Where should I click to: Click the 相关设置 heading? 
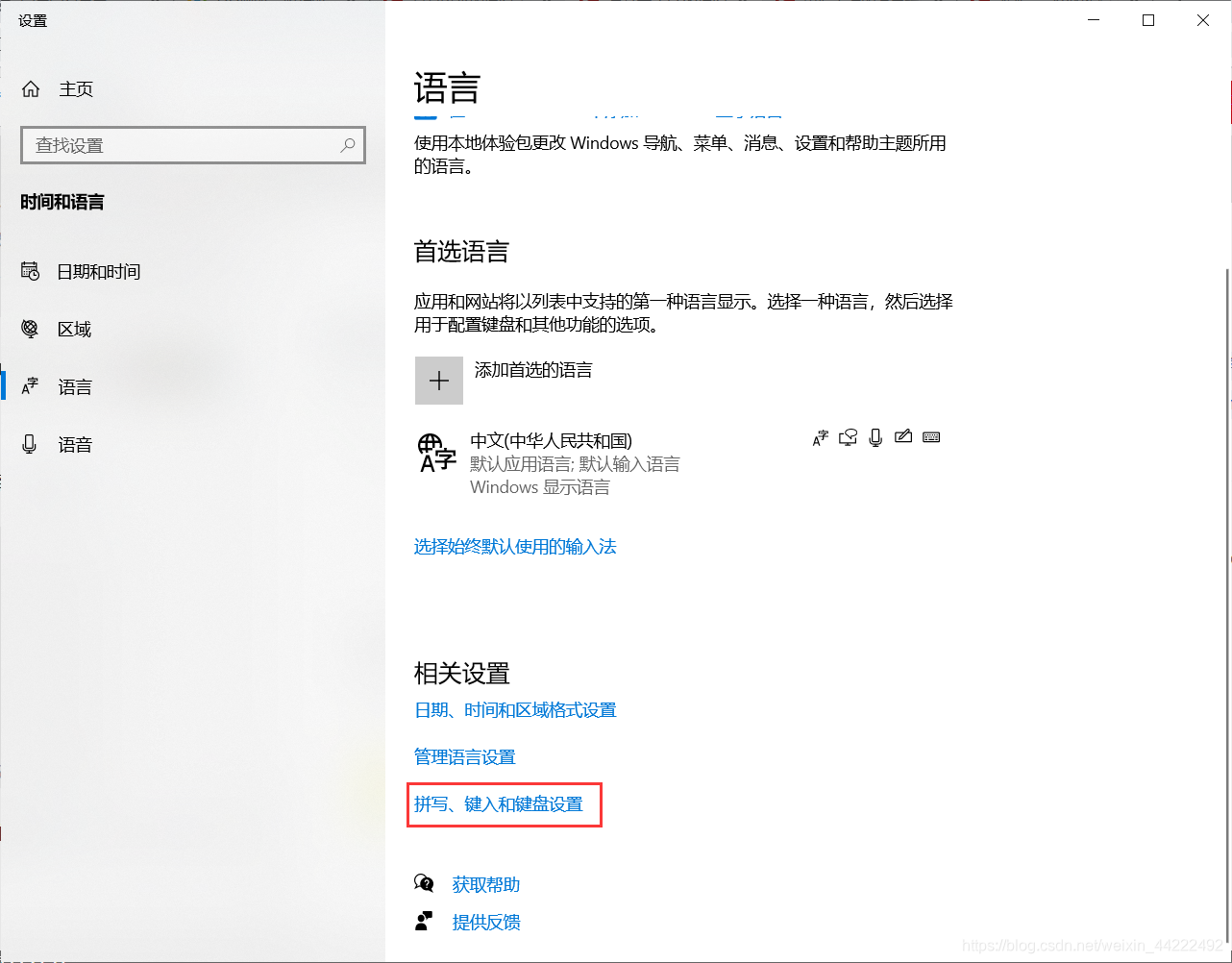click(461, 674)
